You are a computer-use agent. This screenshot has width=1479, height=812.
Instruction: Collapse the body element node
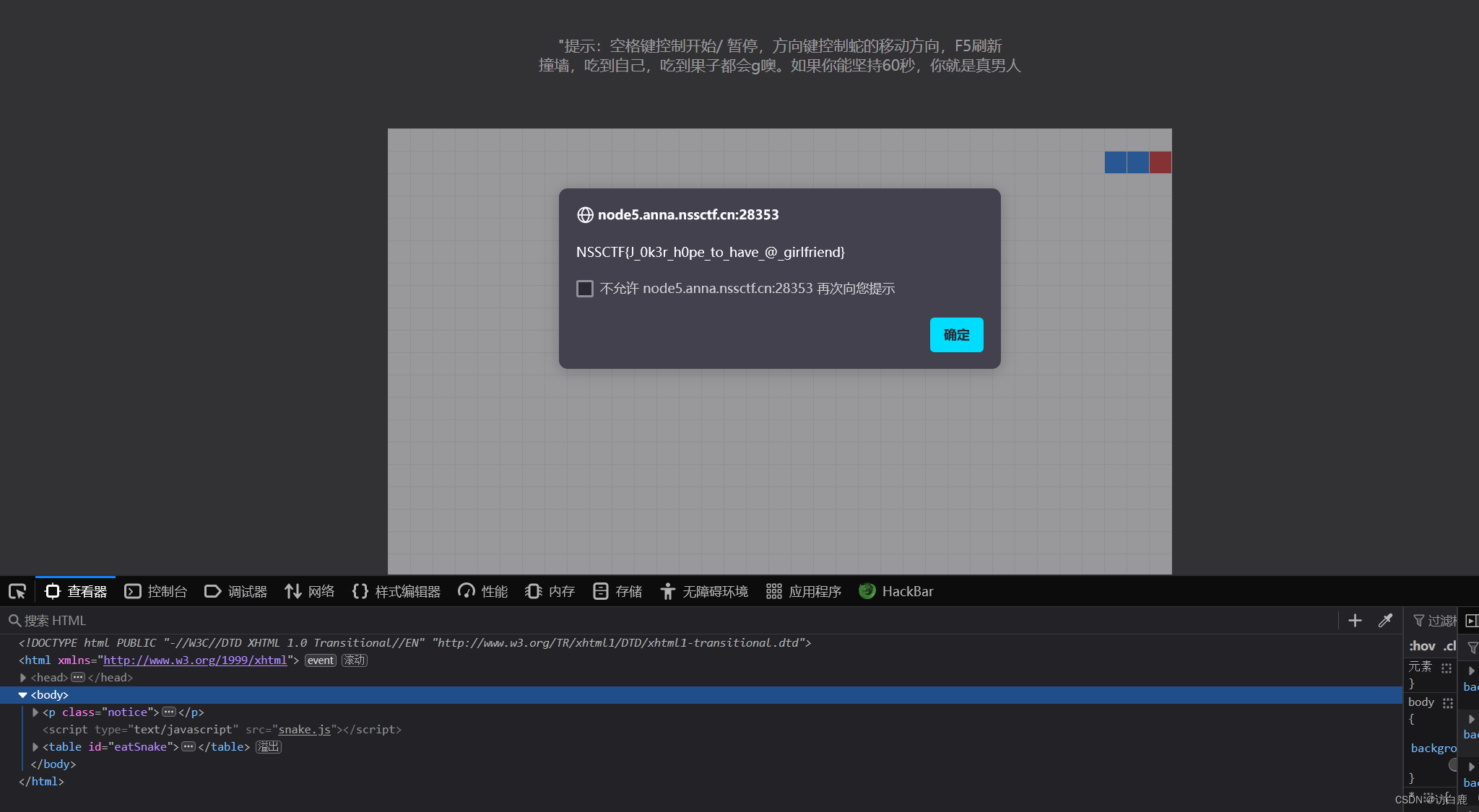click(23, 695)
